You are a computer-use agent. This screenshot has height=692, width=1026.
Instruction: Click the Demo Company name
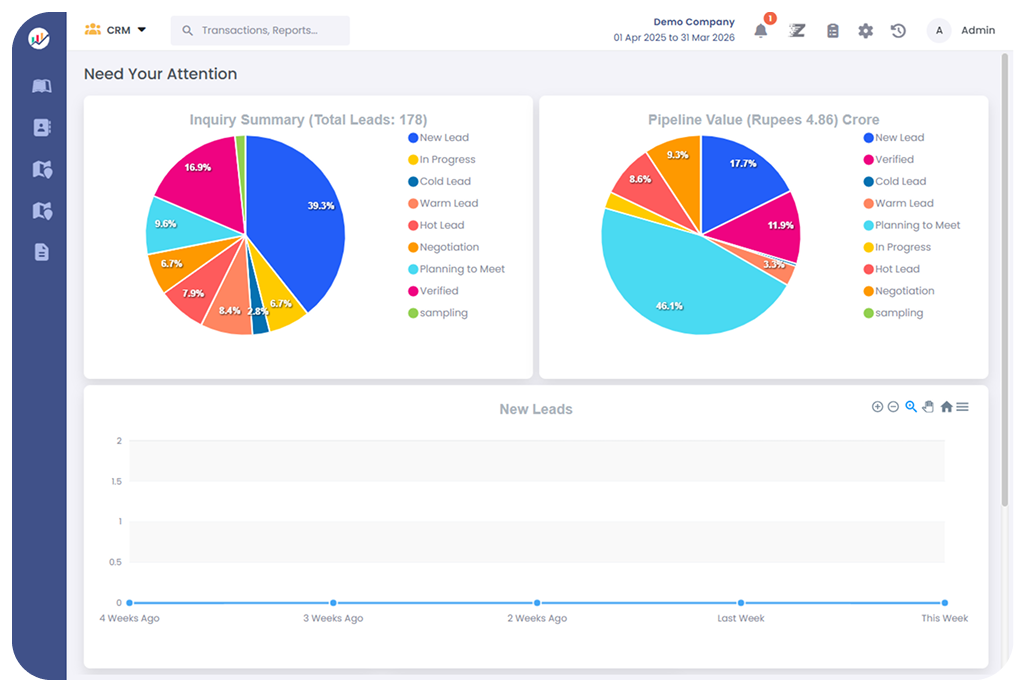tap(694, 21)
